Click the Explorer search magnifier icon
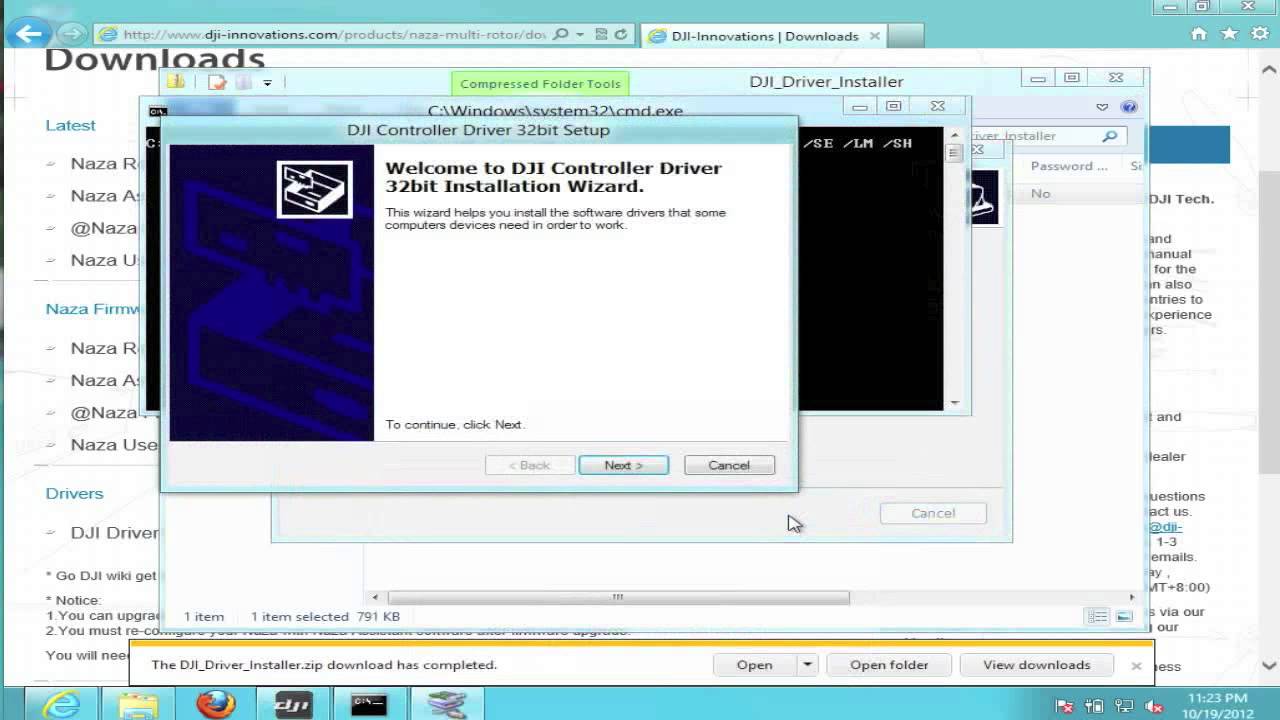The height and width of the screenshot is (720, 1280). [x=1110, y=136]
